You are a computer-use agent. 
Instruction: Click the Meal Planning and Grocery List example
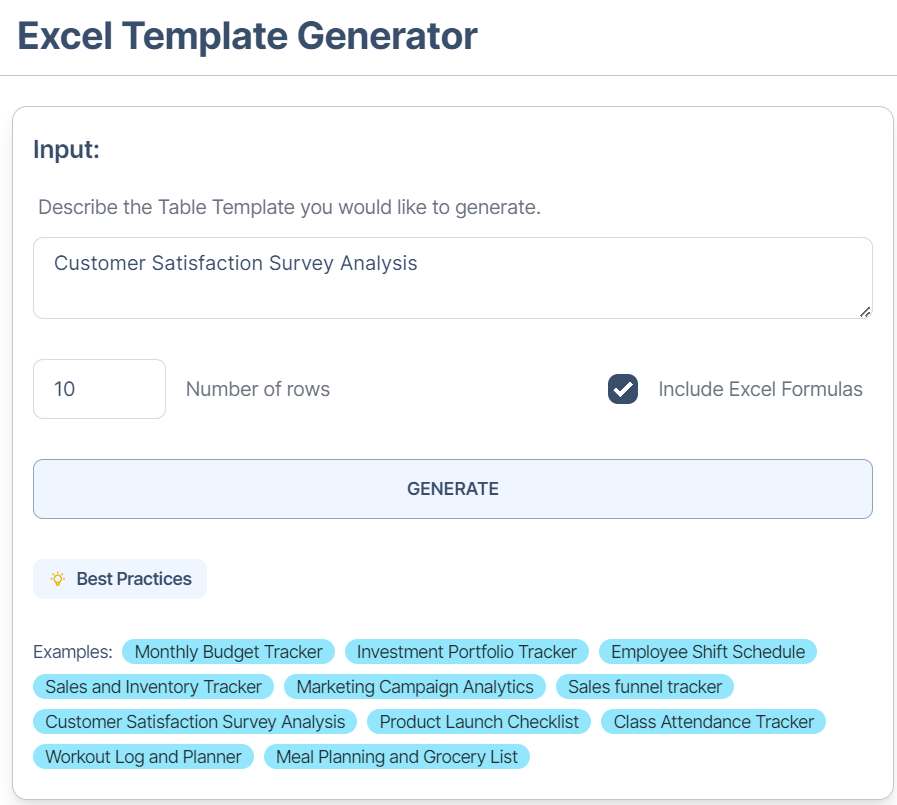coord(397,757)
